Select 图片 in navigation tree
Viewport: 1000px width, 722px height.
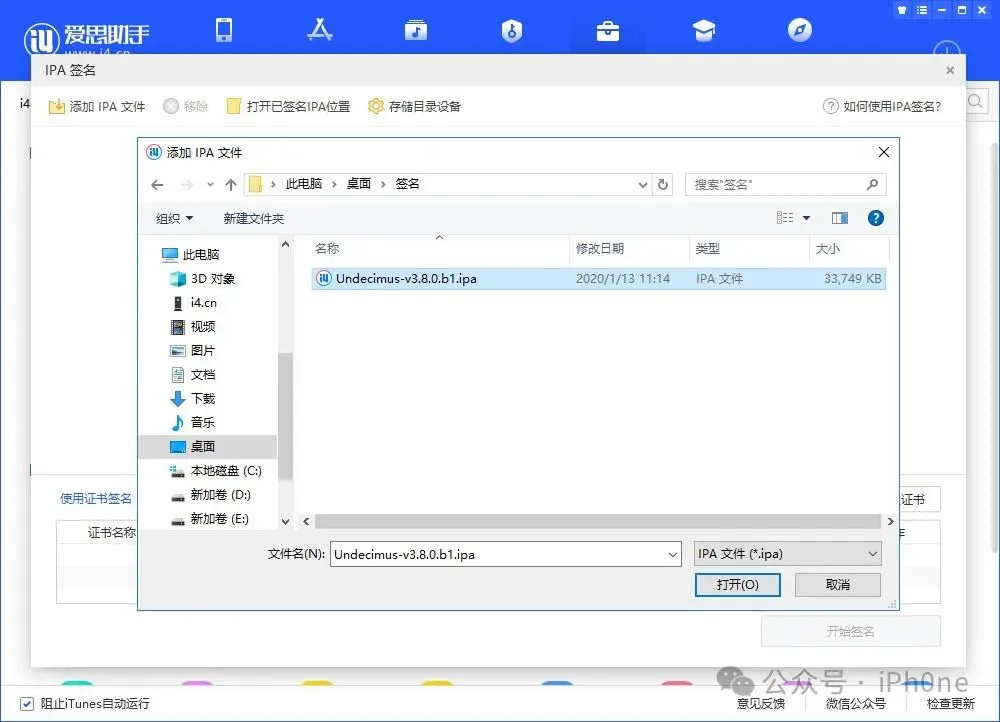coord(193,351)
